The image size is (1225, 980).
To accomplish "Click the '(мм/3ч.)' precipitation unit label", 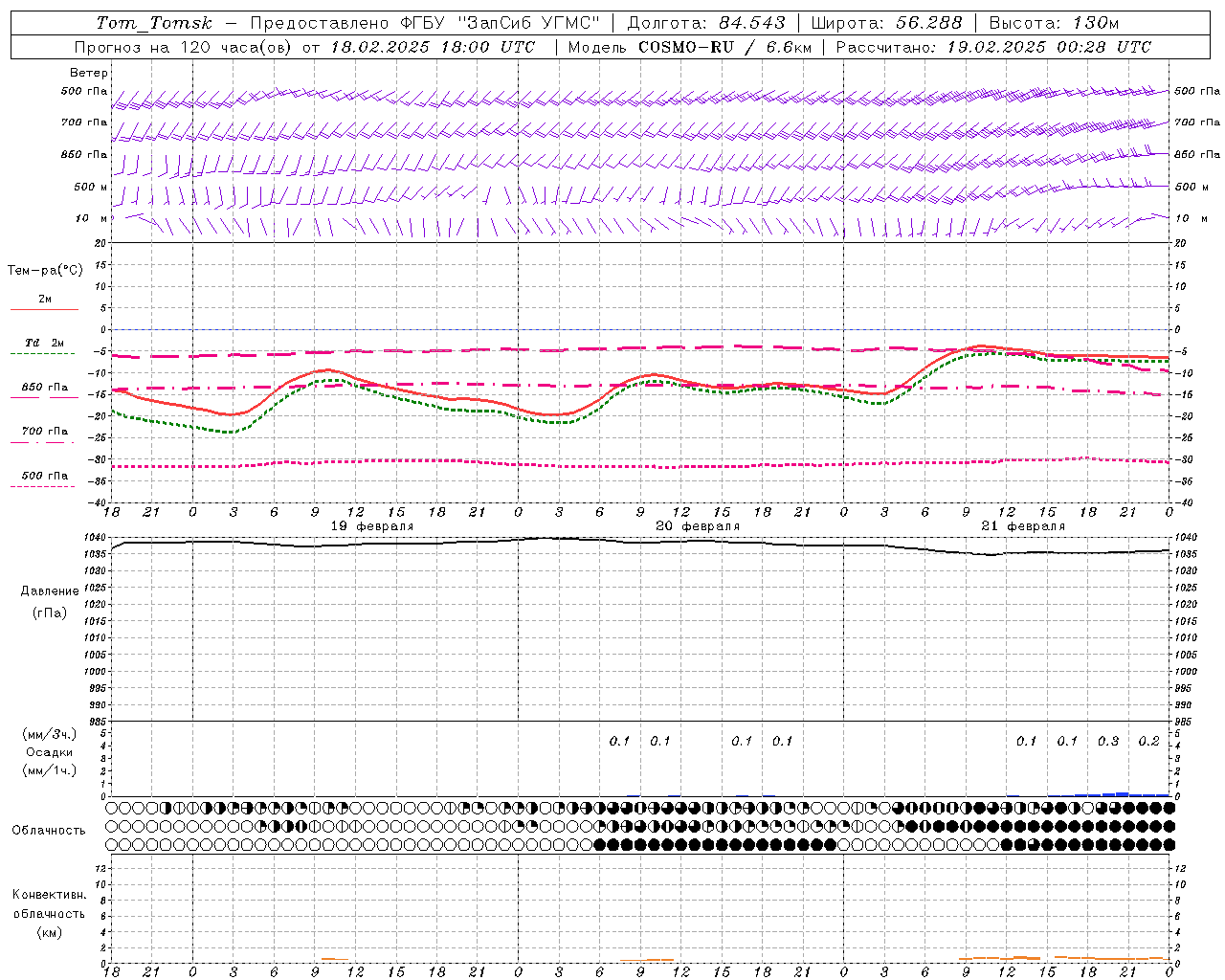I will pos(49,734).
